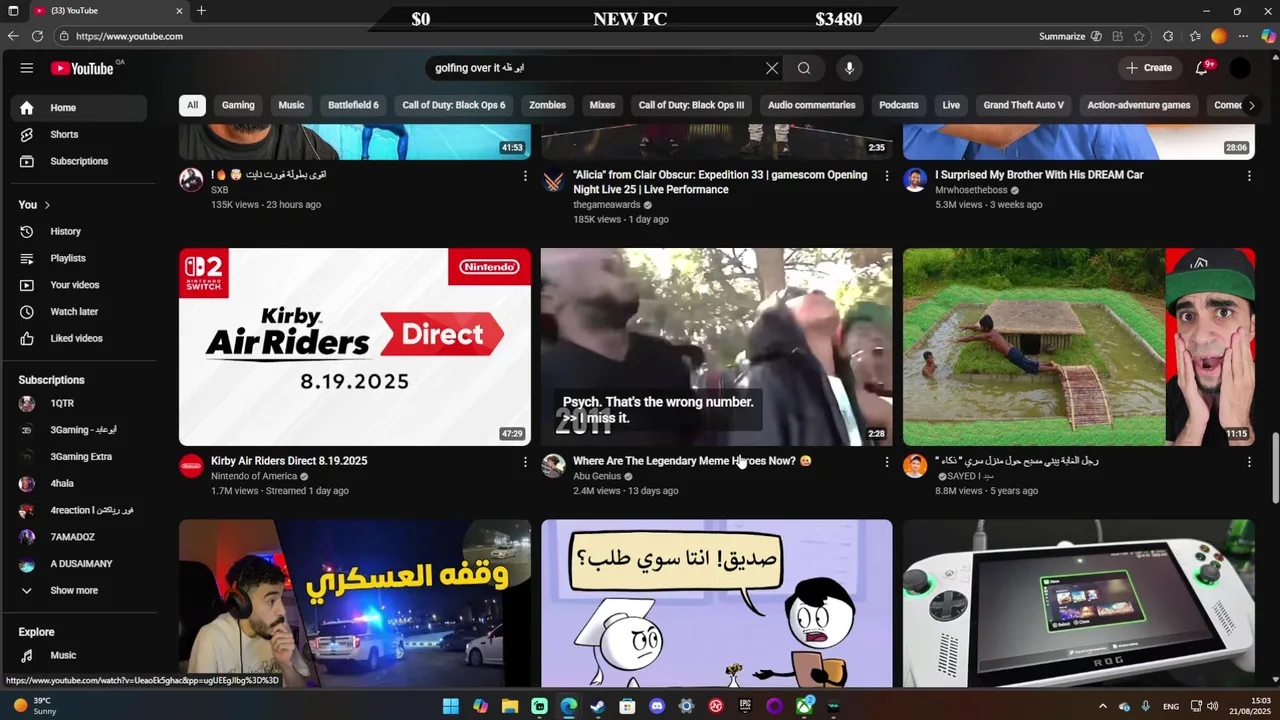
Task: Select the Grand Theft Auto V chip
Action: click(1024, 105)
